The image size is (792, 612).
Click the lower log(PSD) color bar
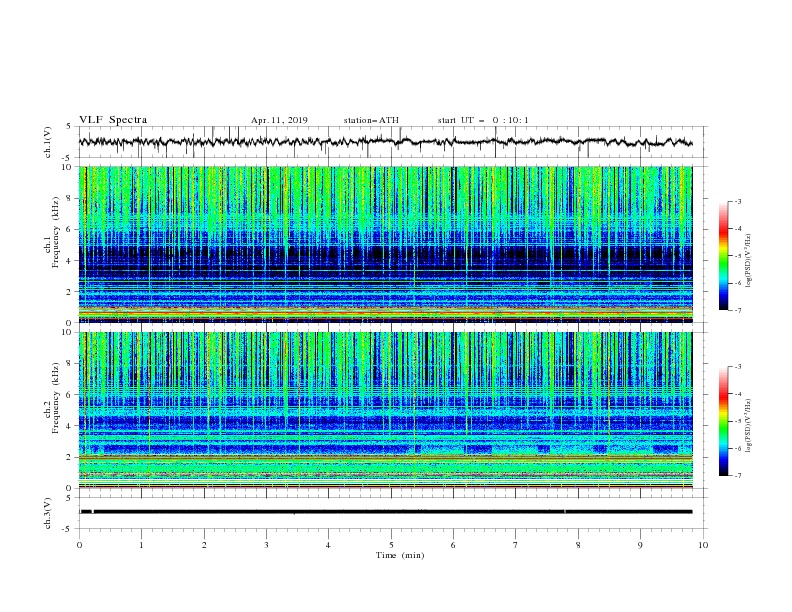pos(724,421)
